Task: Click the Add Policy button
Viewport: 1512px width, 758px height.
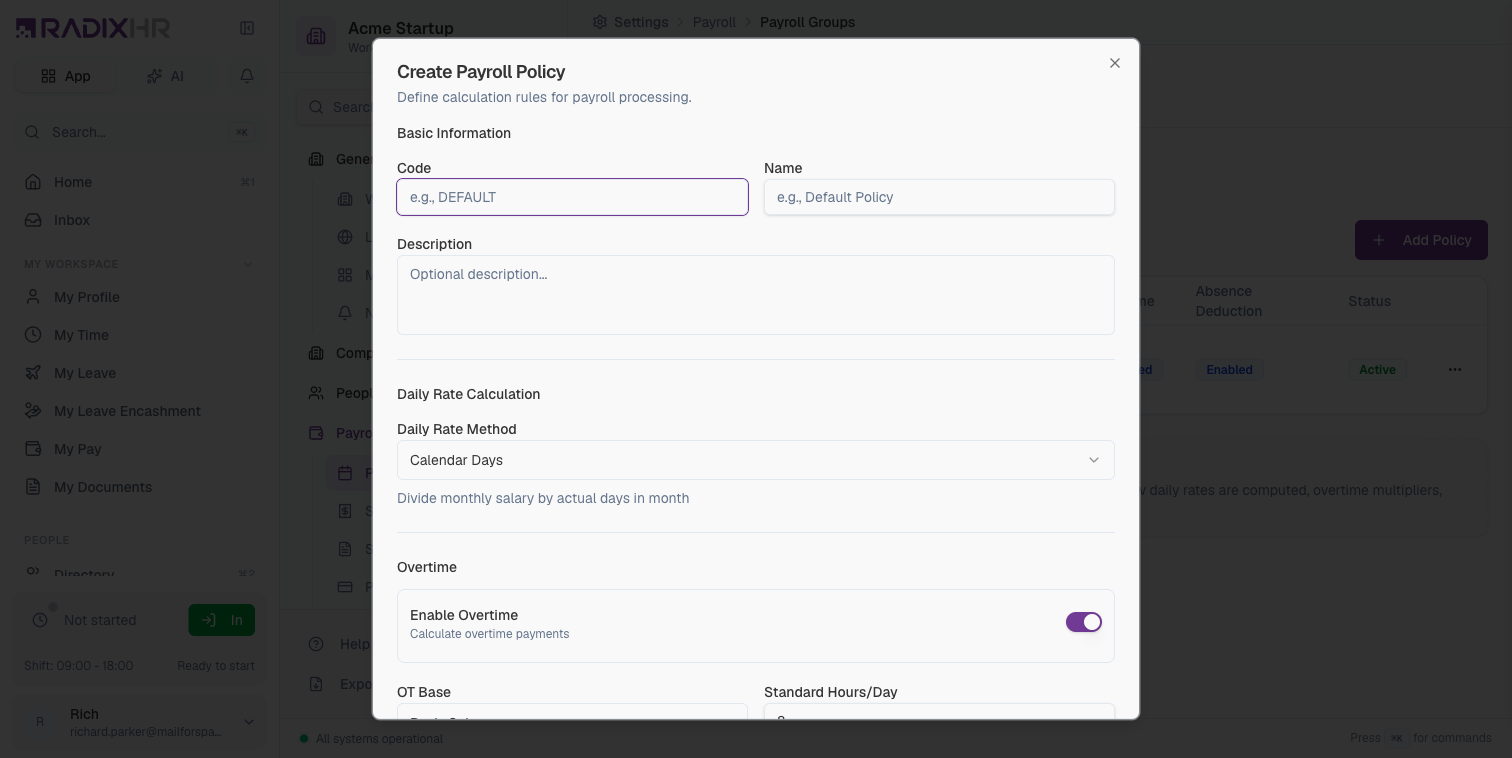Action: [1421, 240]
